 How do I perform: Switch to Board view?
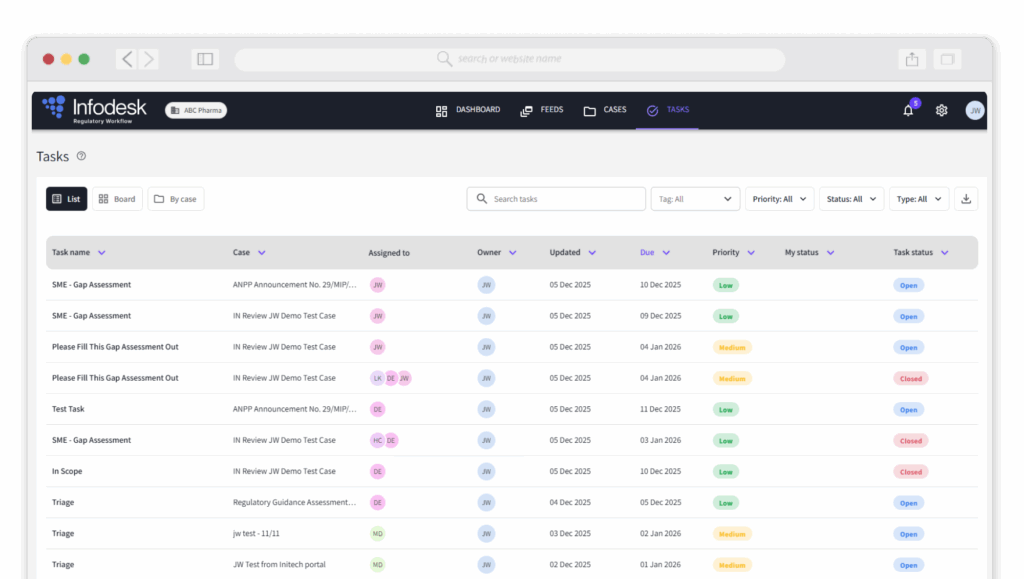[117, 199]
